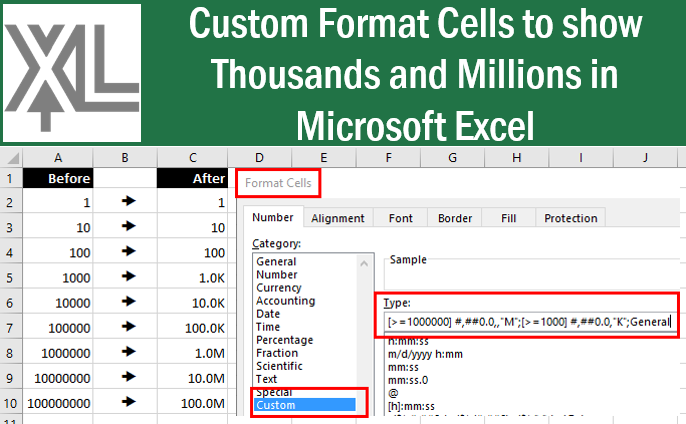Click the XL logo image

72,73
